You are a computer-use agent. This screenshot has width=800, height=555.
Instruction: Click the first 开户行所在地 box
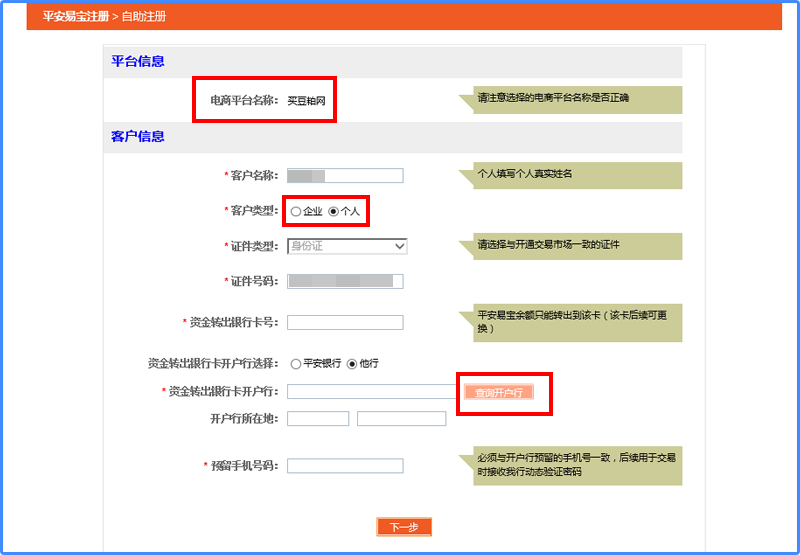(x=318, y=418)
